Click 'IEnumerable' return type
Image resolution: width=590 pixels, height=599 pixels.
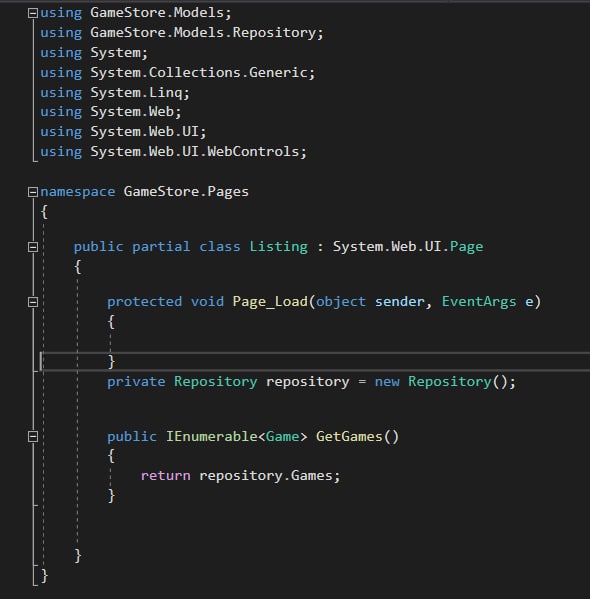coord(212,436)
